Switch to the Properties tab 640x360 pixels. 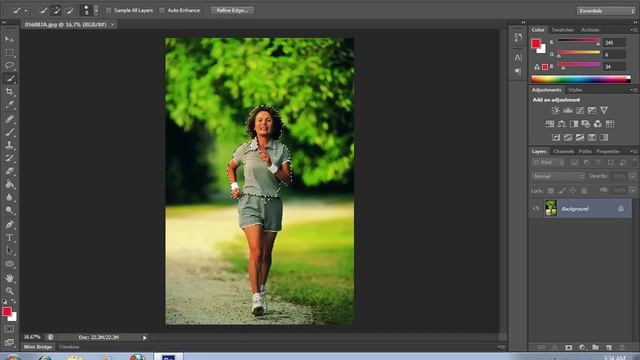click(x=608, y=151)
